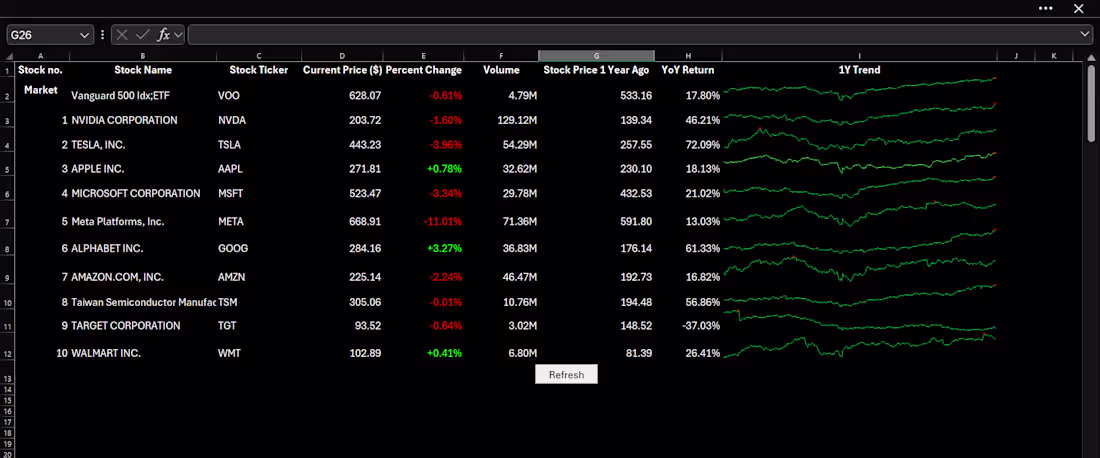The height and width of the screenshot is (458, 1100).
Task: Select the 'NVIDIA CORPORATION' cell
Action: (124, 120)
